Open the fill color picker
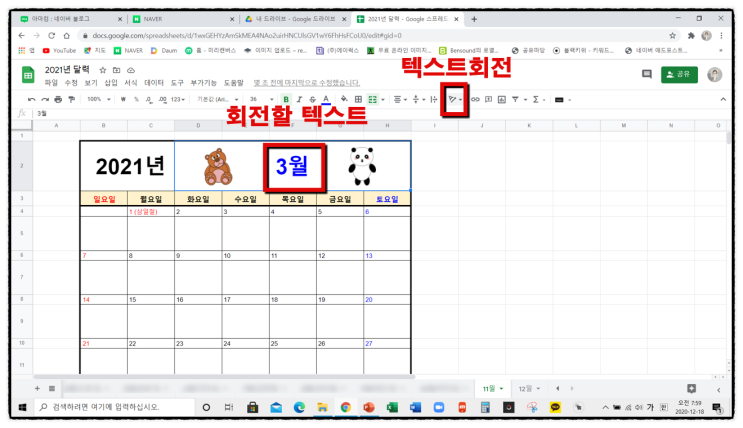 tap(344, 100)
